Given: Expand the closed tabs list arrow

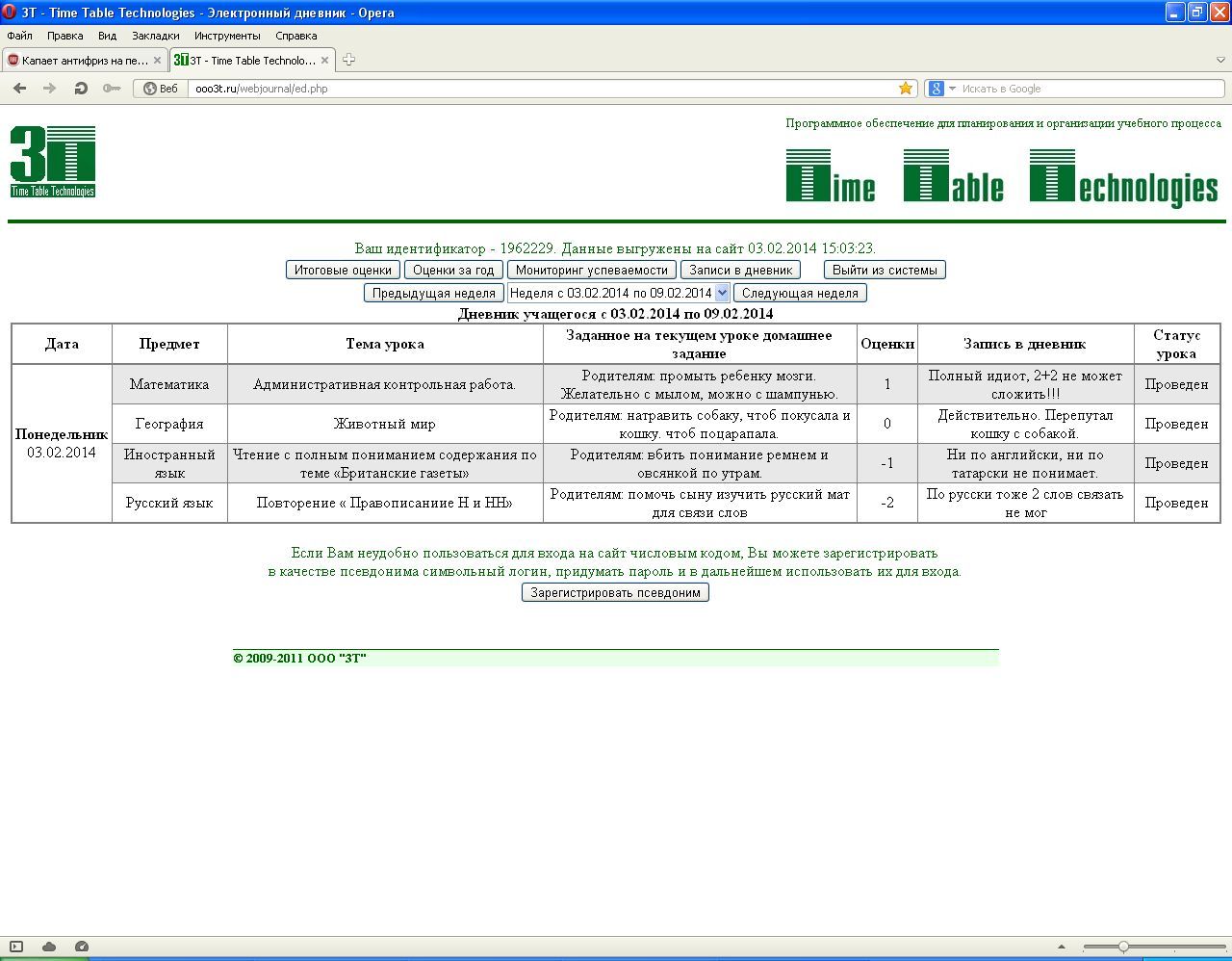Looking at the screenshot, I should (x=1220, y=60).
